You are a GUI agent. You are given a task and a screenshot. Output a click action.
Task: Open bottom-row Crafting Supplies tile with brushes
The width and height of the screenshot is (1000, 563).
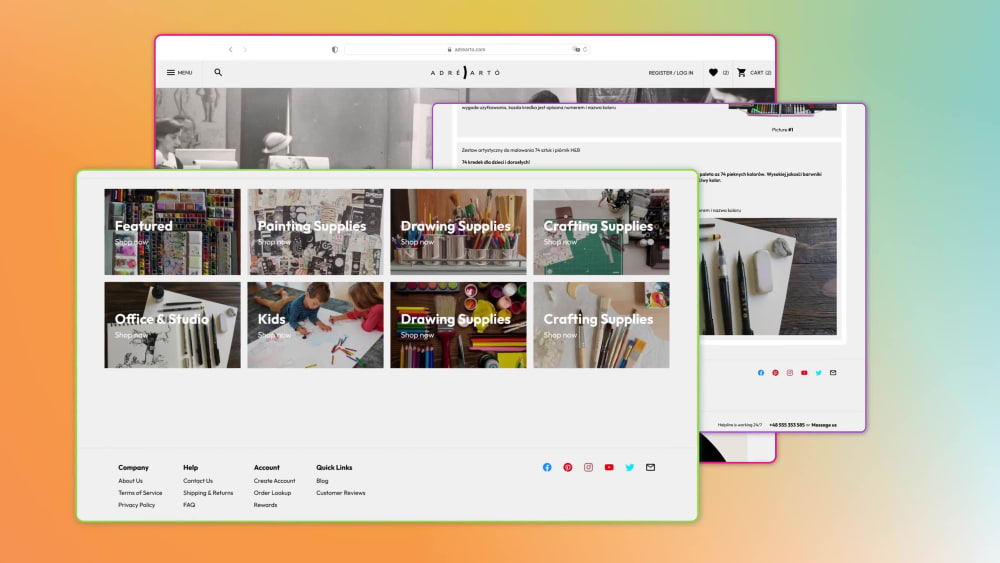(x=601, y=325)
